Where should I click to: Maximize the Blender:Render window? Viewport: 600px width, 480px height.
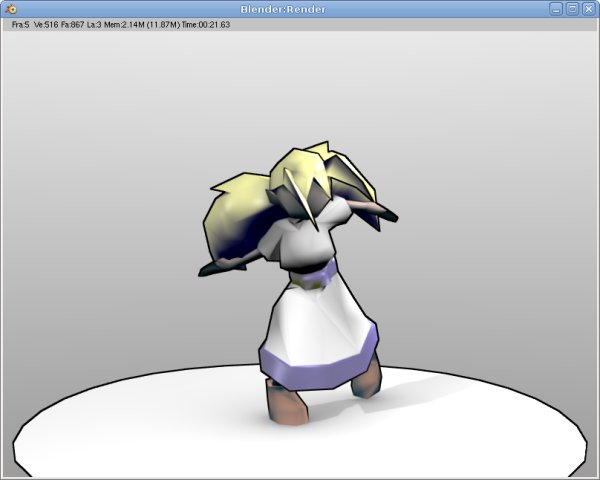tap(572, 8)
